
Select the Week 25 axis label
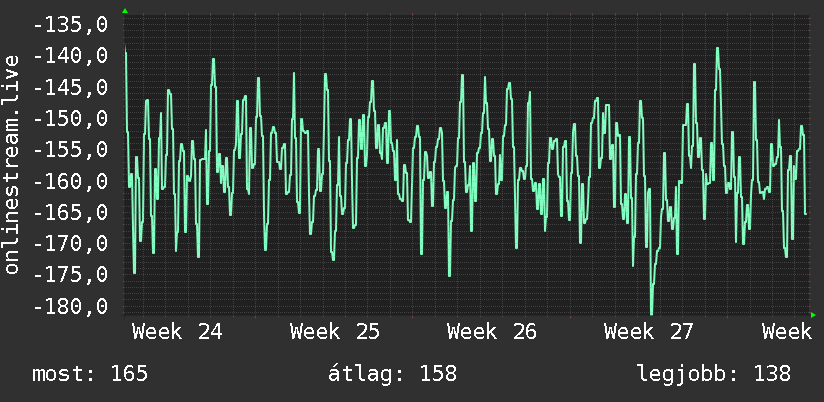(x=335, y=332)
